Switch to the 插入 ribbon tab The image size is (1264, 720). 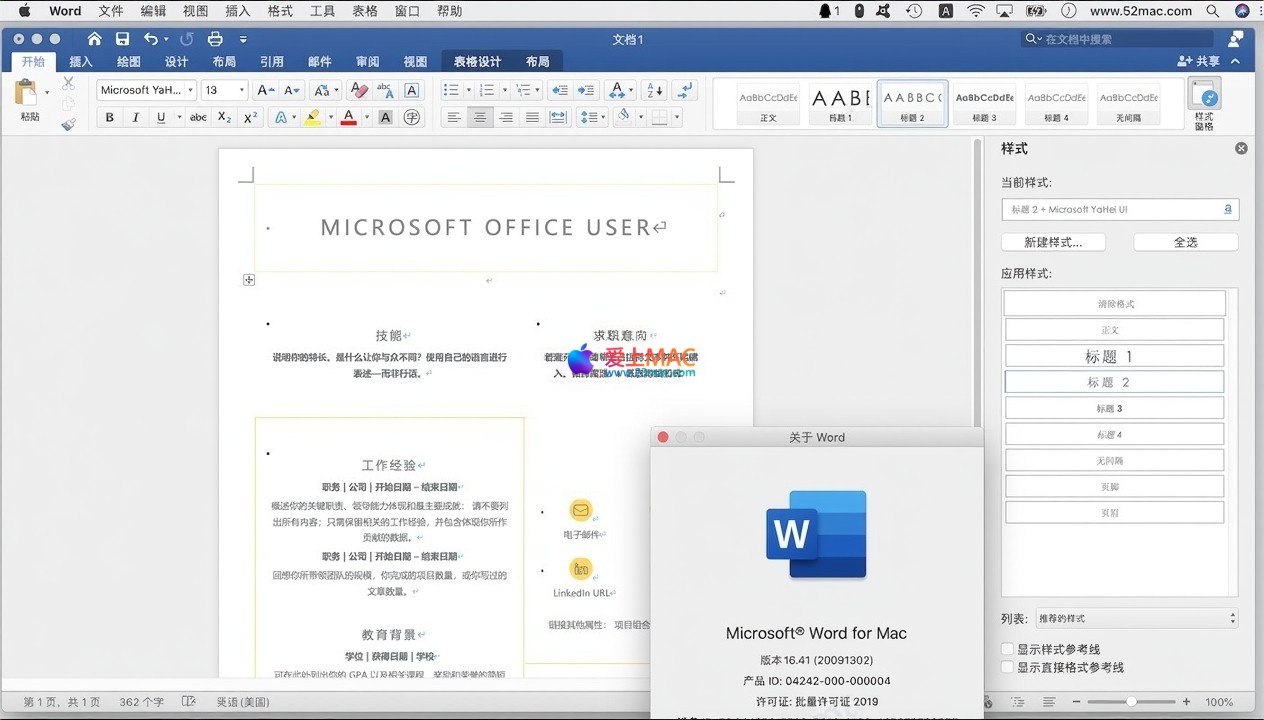click(81, 62)
